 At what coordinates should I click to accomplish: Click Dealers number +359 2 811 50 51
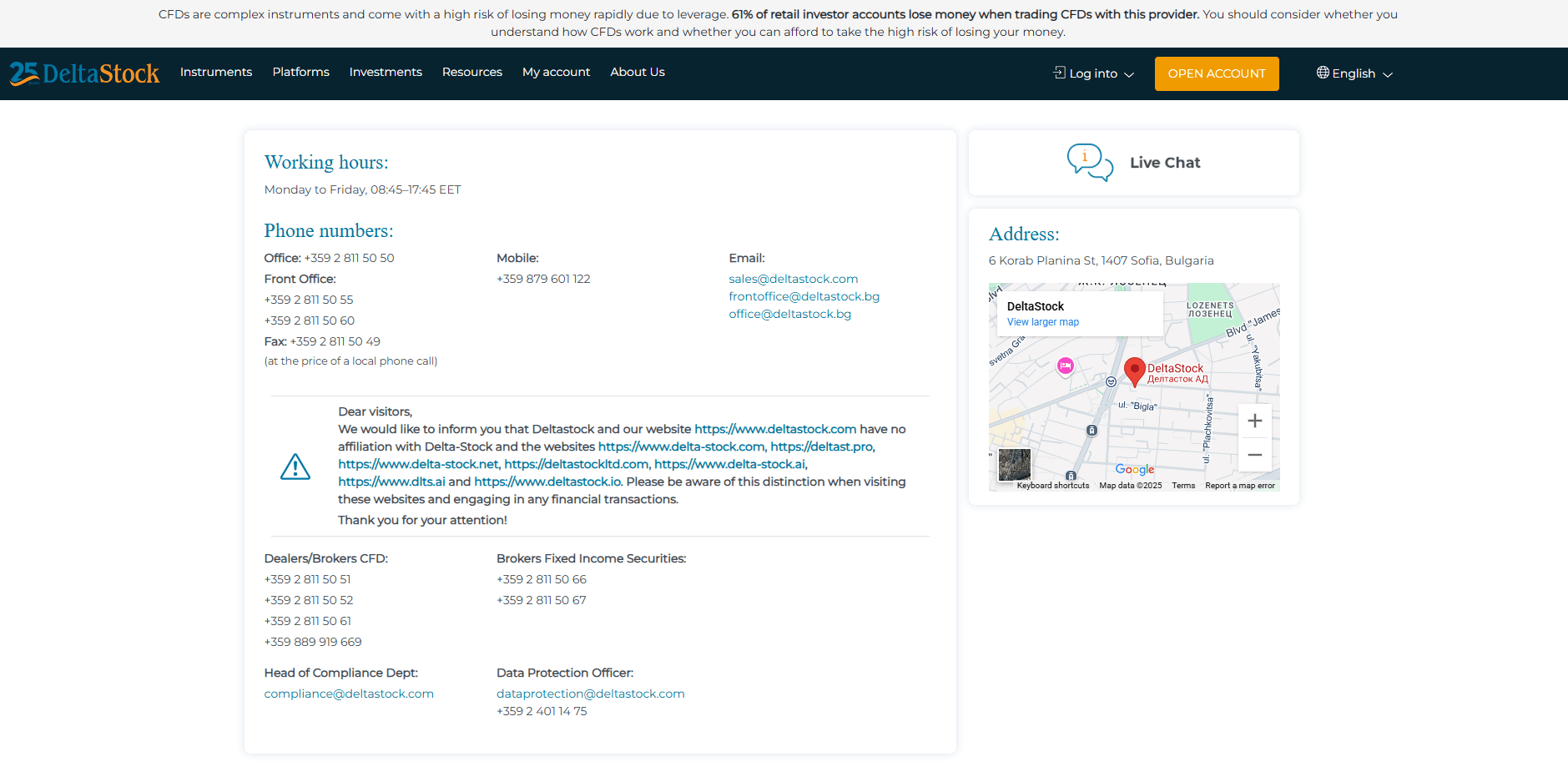click(307, 579)
